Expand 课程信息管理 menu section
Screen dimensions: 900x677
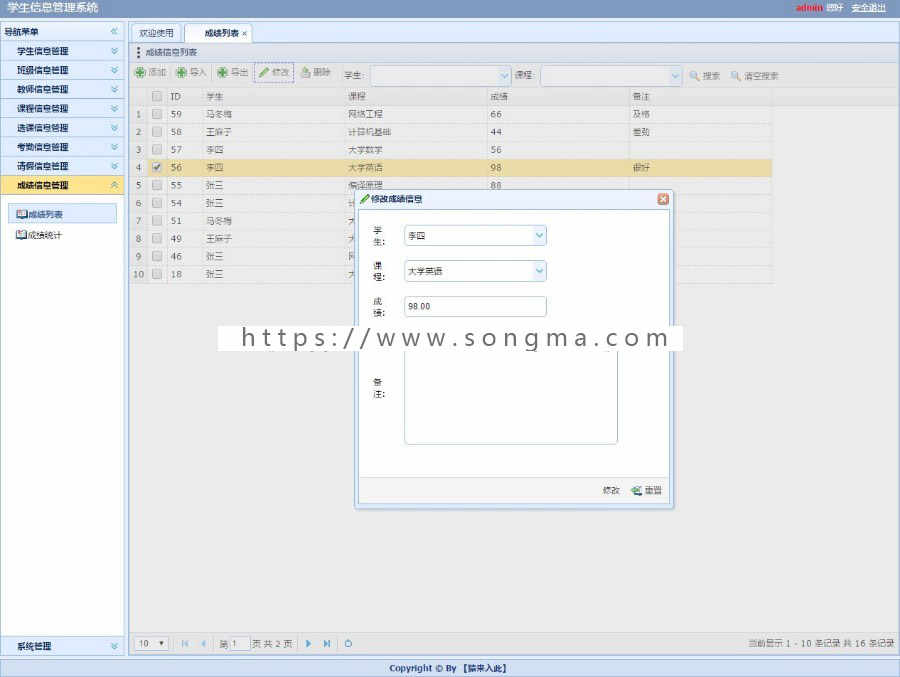(x=62, y=109)
